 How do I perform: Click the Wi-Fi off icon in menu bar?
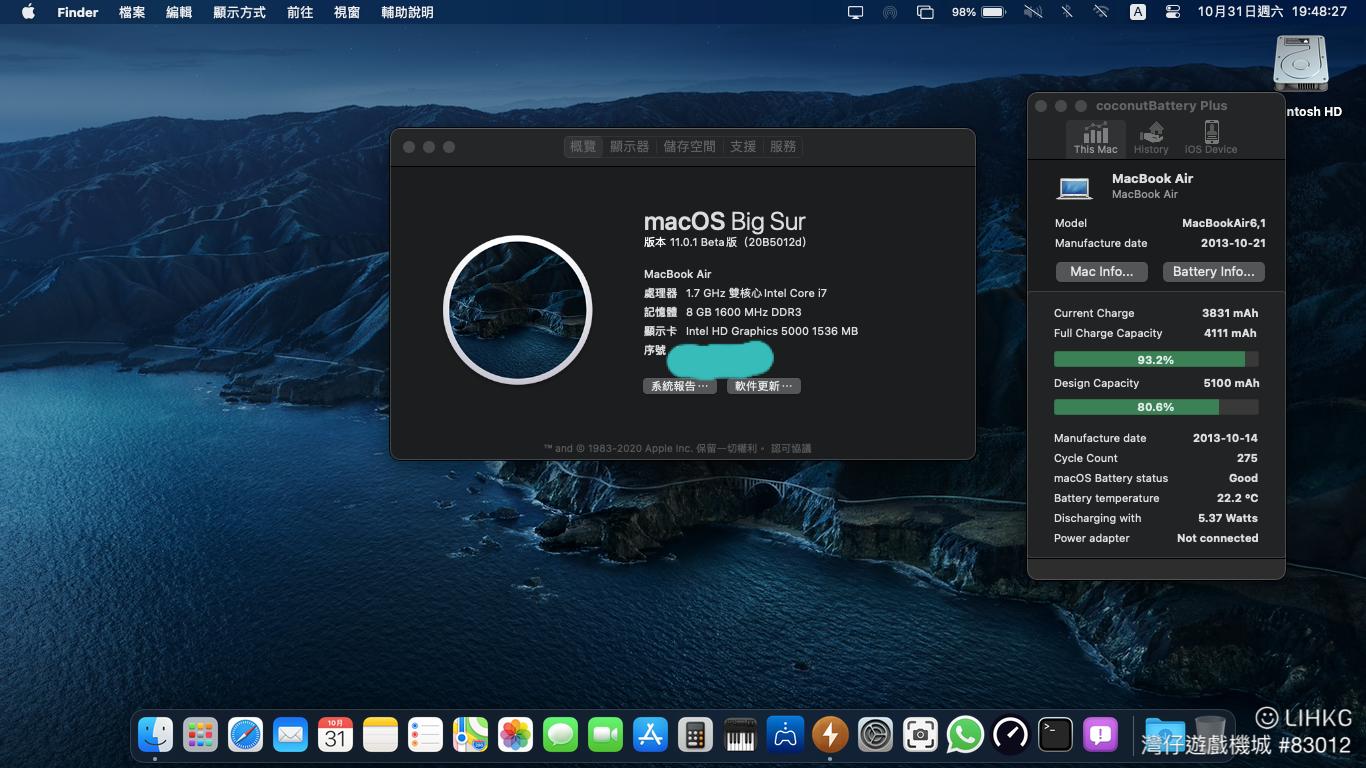point(1101,12)
